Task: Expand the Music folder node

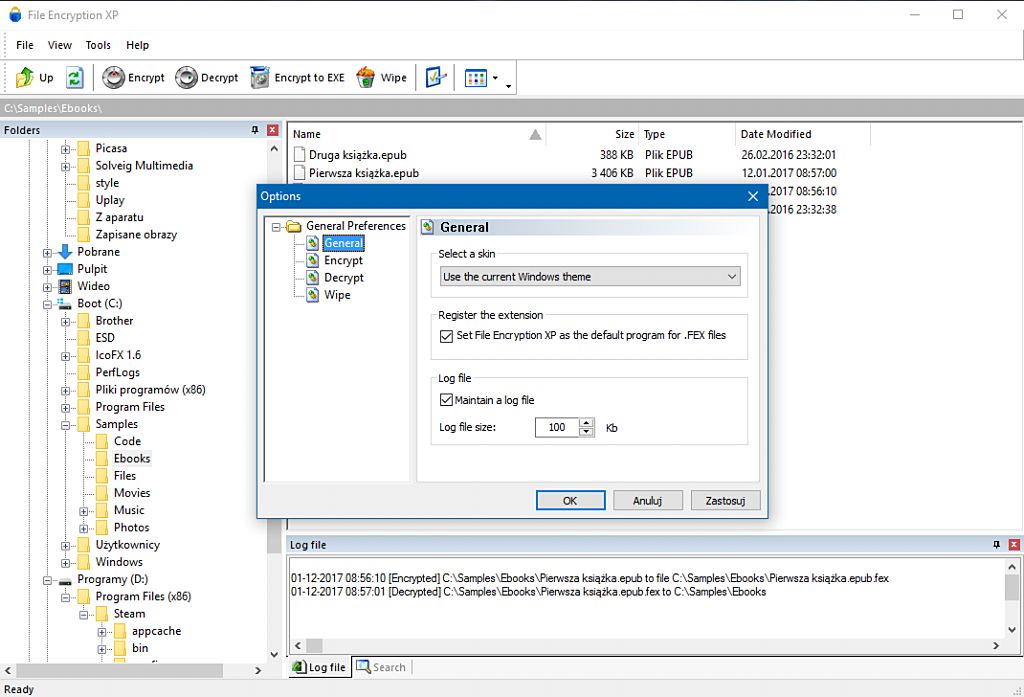Action: pos(84,511)
